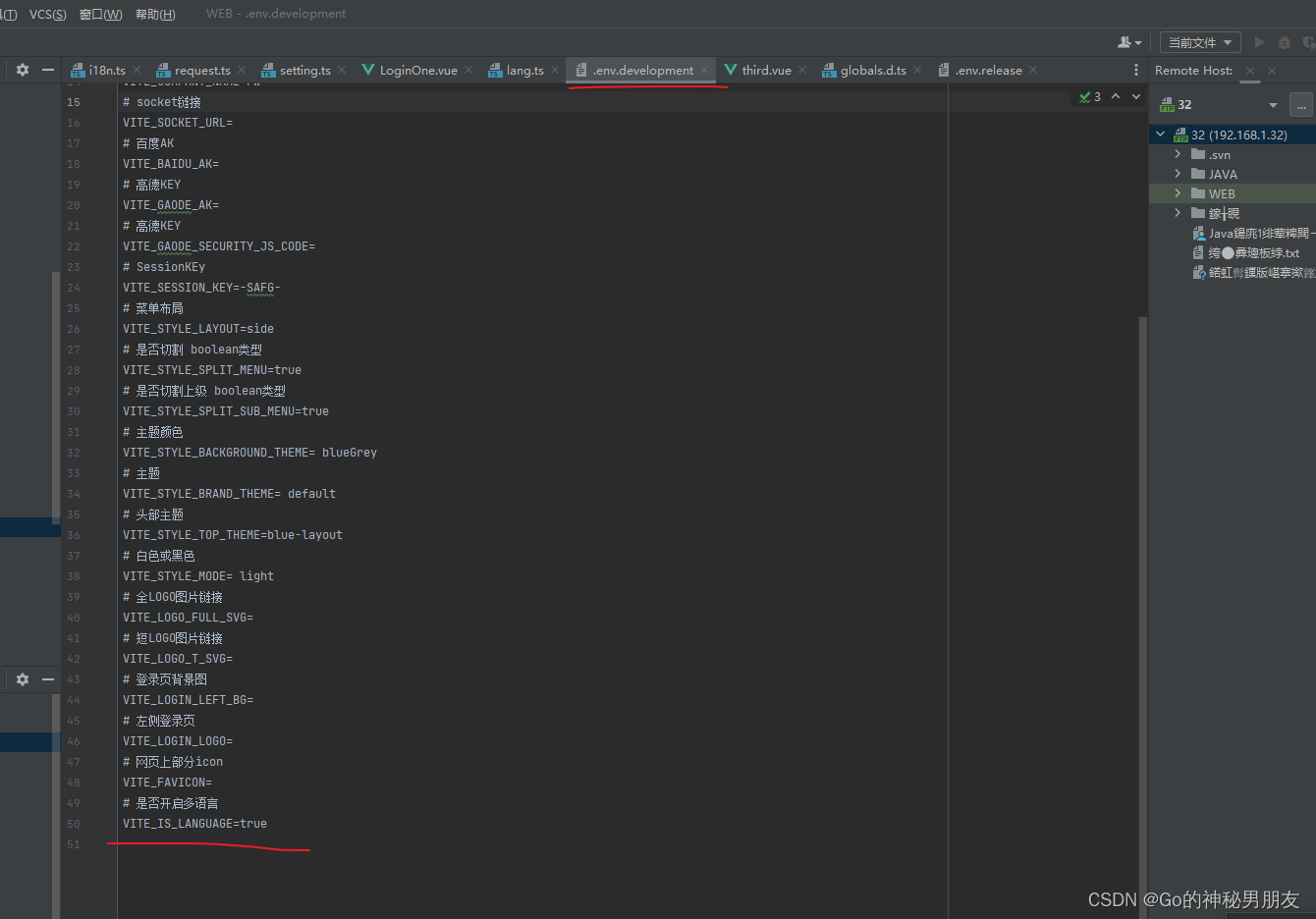Close the setting.ts tab
The height and width of the screenshot is (919, 1316).
click(342, 70)
